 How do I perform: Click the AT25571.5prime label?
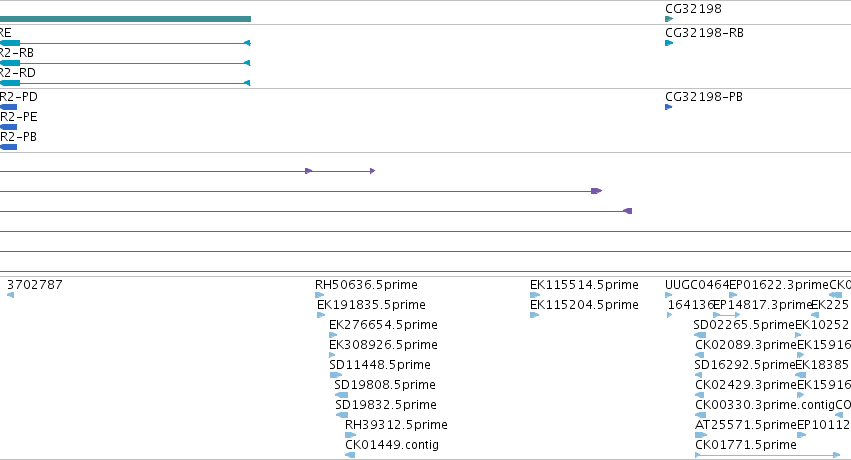[746, 425]
